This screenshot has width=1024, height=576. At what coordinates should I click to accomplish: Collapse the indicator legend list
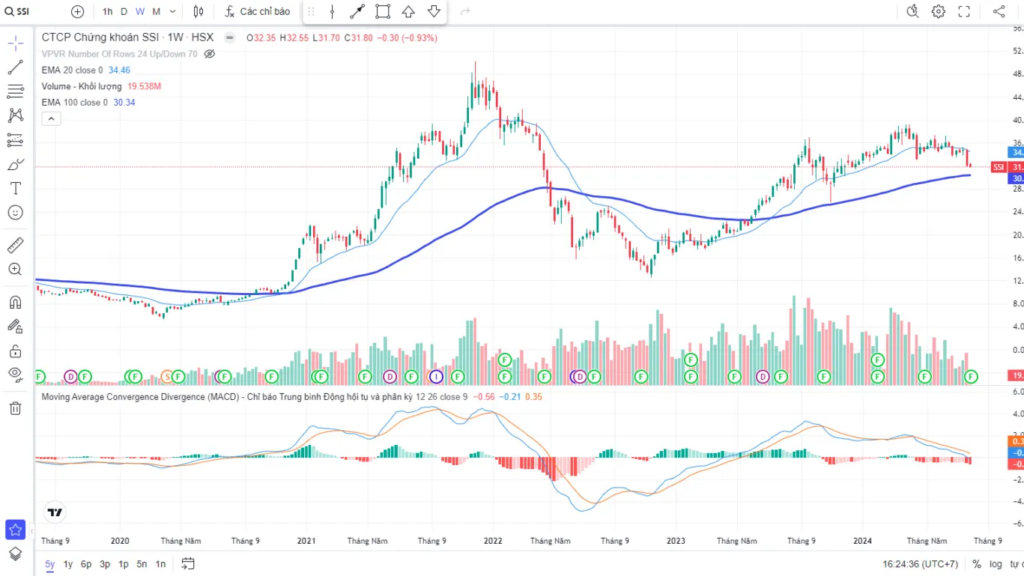point(50,118)
